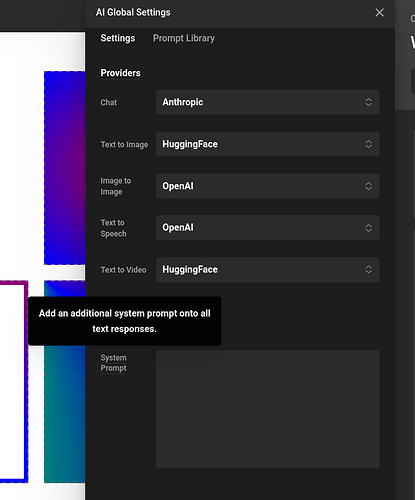Click the chevron arrows in Text to Video field
The image size is (415, 500).
[x=368, y=269]
